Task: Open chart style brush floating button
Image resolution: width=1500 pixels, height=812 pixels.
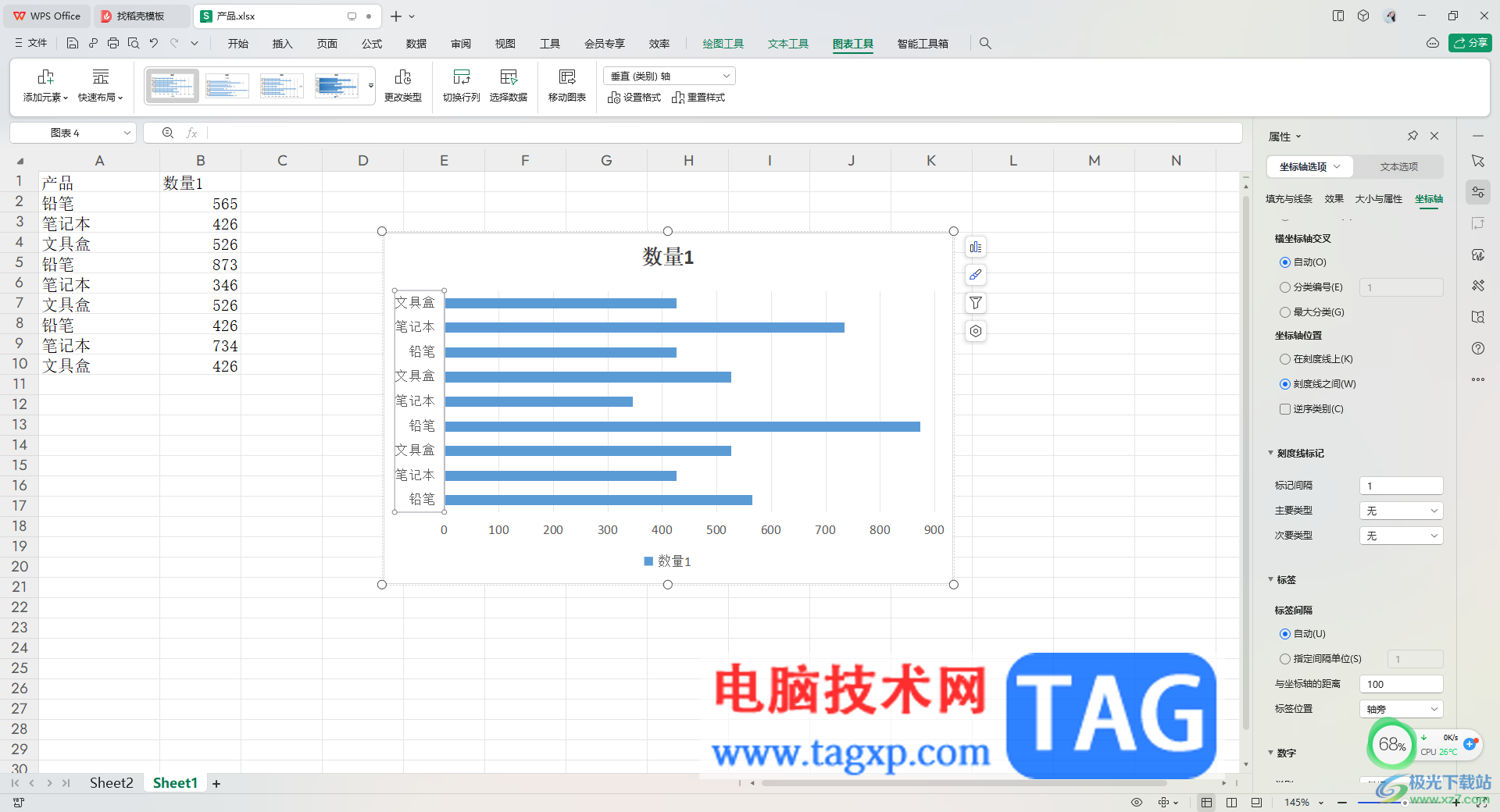Action: pos(976,275)
